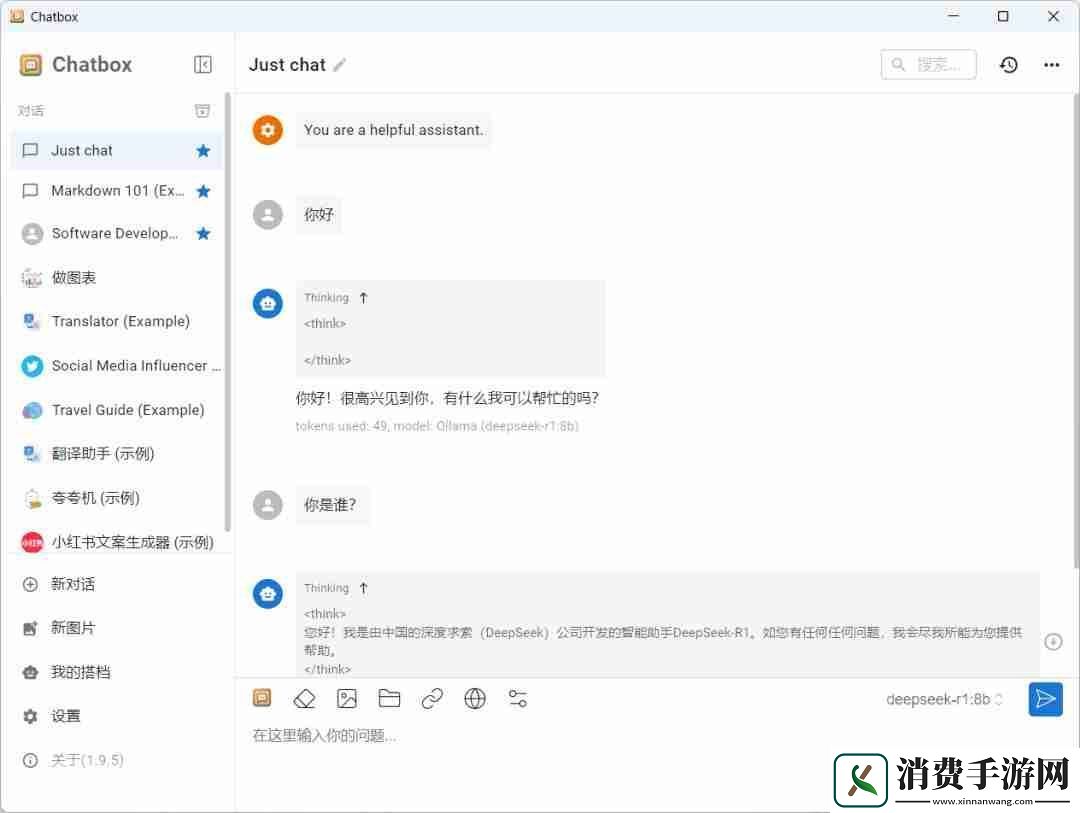Enable web browsing via the globe icon
Image resolution: width=1080 pixels, height=813 pixels.
coord(474,698)
